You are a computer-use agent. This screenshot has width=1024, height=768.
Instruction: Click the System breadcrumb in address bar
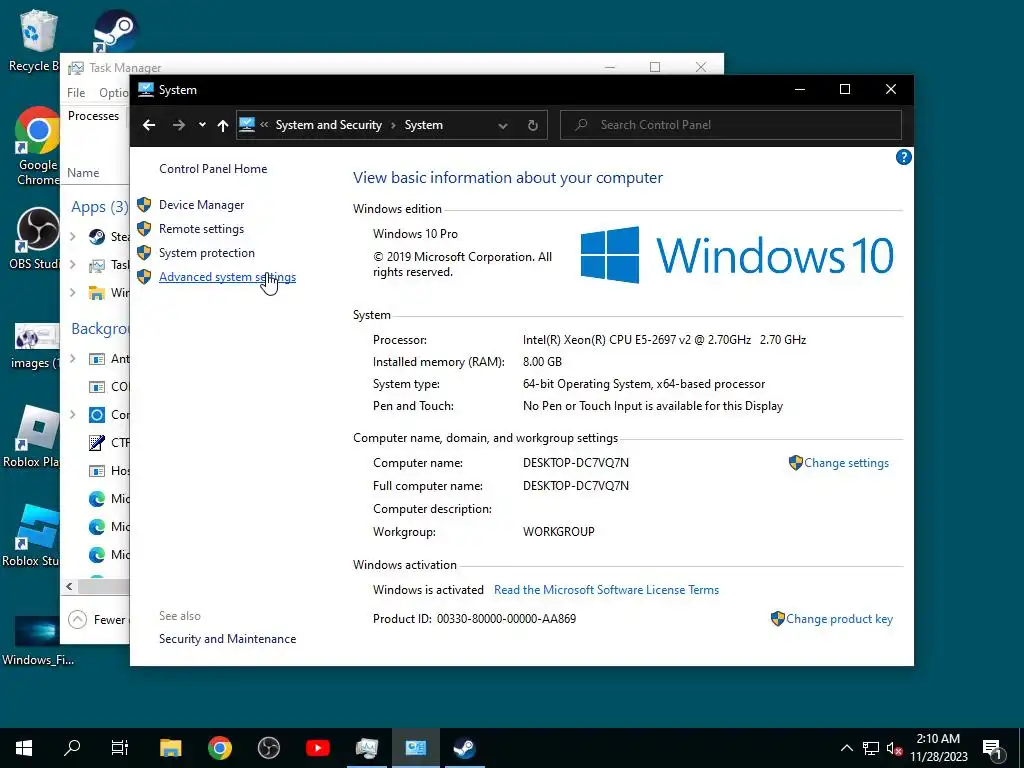tap(423, 125)
